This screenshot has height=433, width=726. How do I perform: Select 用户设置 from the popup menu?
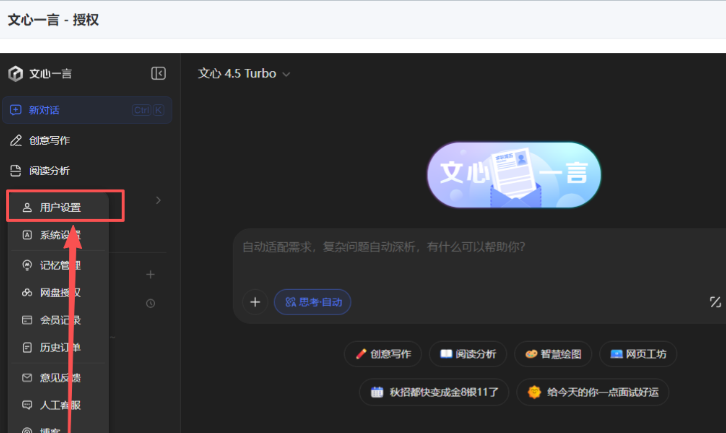click(59, 207)
